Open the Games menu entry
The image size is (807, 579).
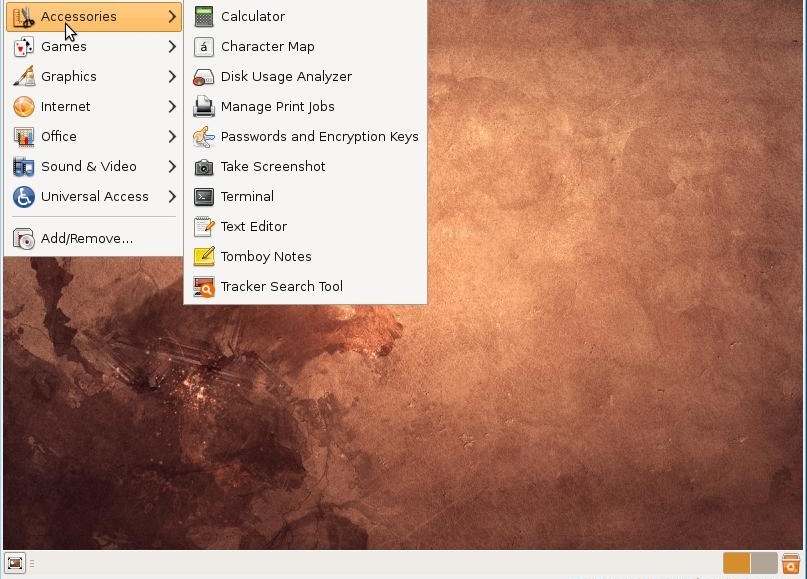(94, 47)
